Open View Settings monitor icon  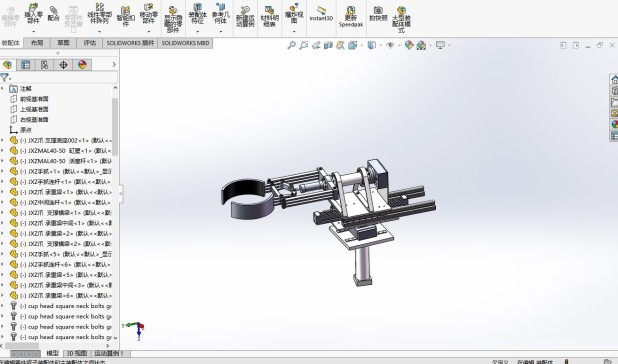pyautogui.click(x=440, y=45)
